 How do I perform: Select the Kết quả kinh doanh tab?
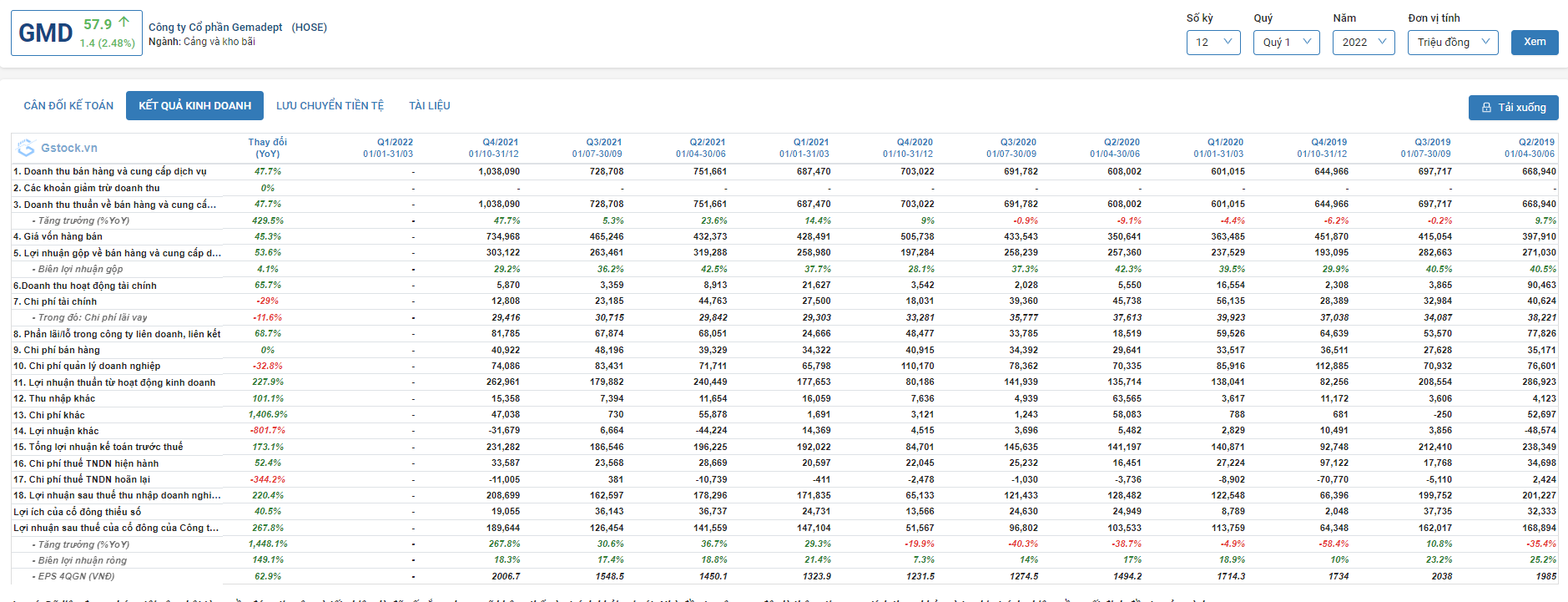point(194,106)
